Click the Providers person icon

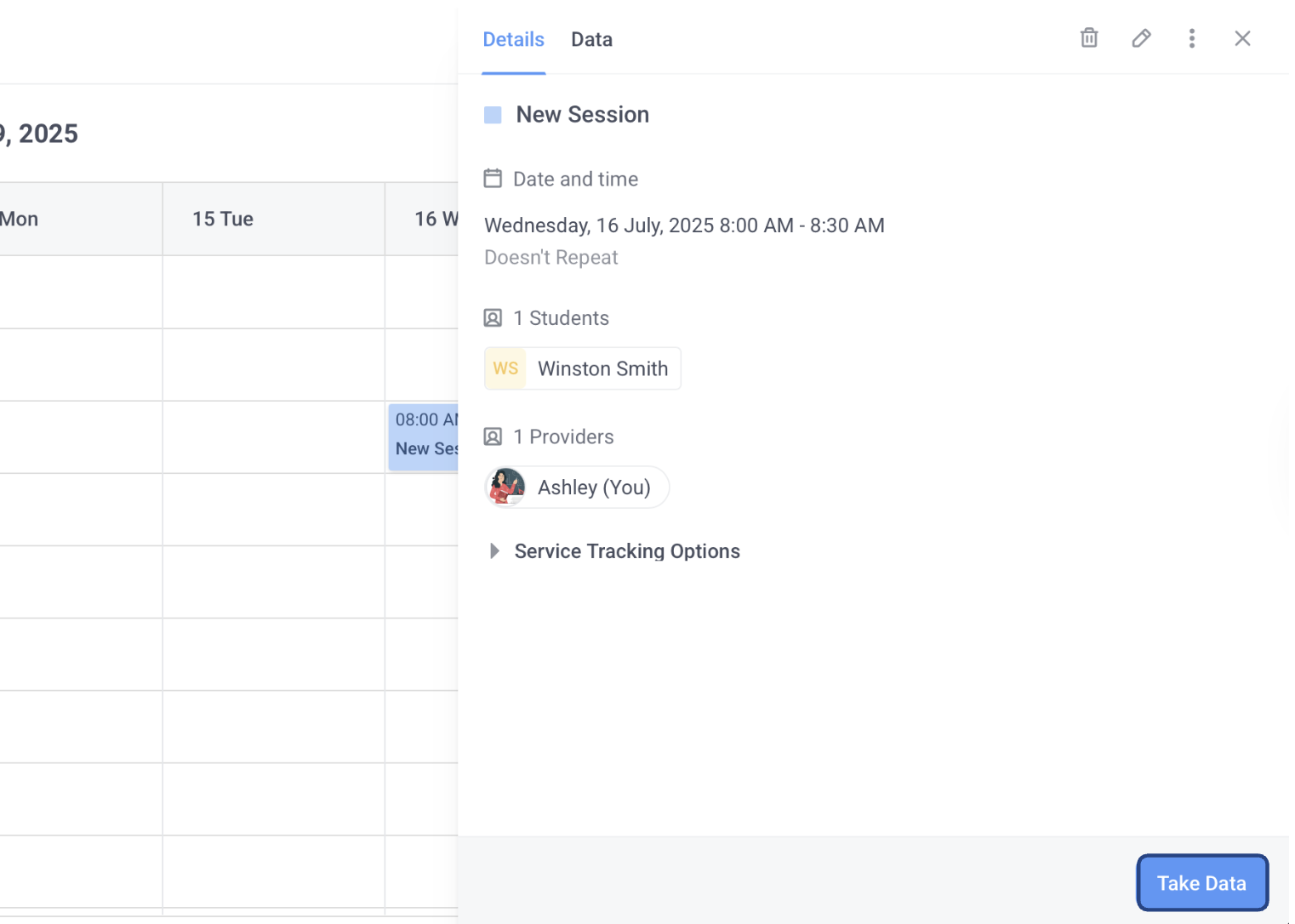pos(493,436)
